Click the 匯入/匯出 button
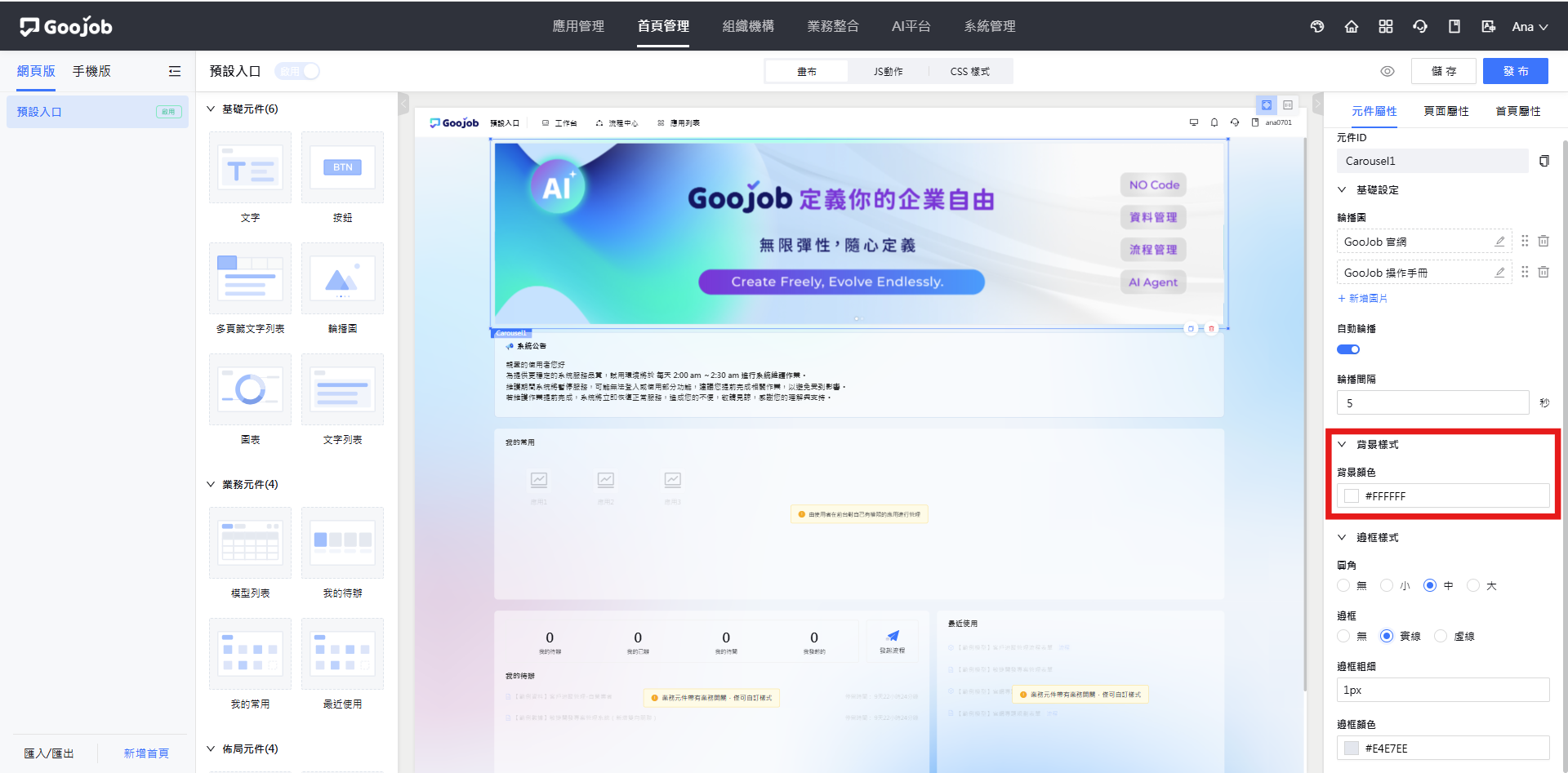Screen dimensions: 1568x773 coord(49,753)
